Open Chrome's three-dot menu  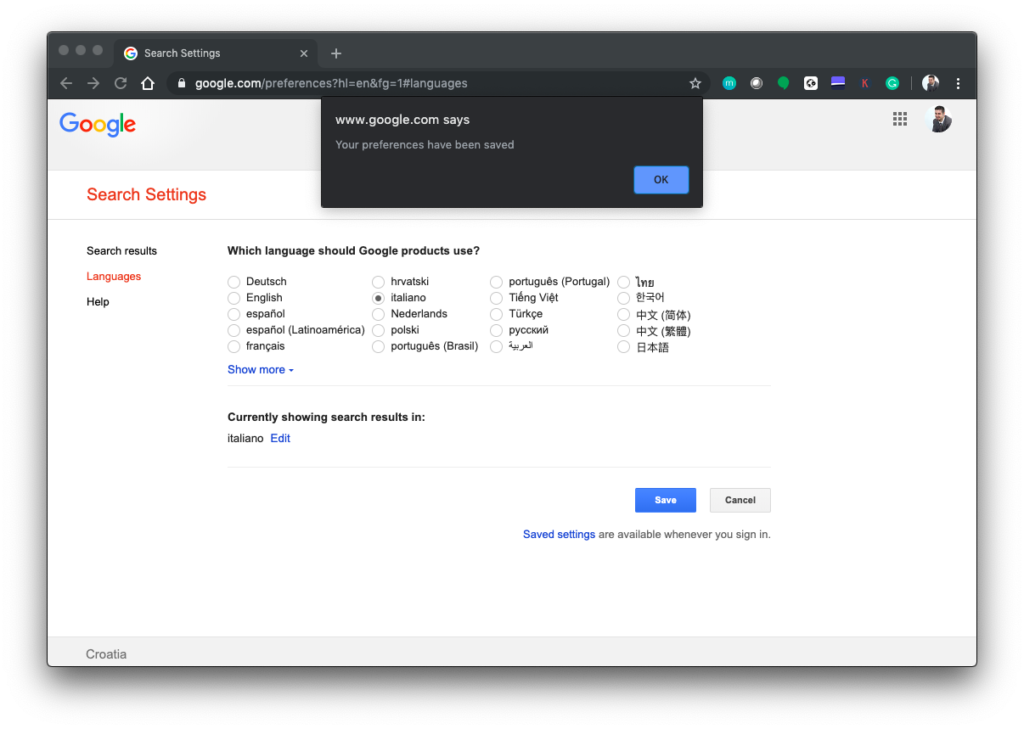click(x=958, y=84)
